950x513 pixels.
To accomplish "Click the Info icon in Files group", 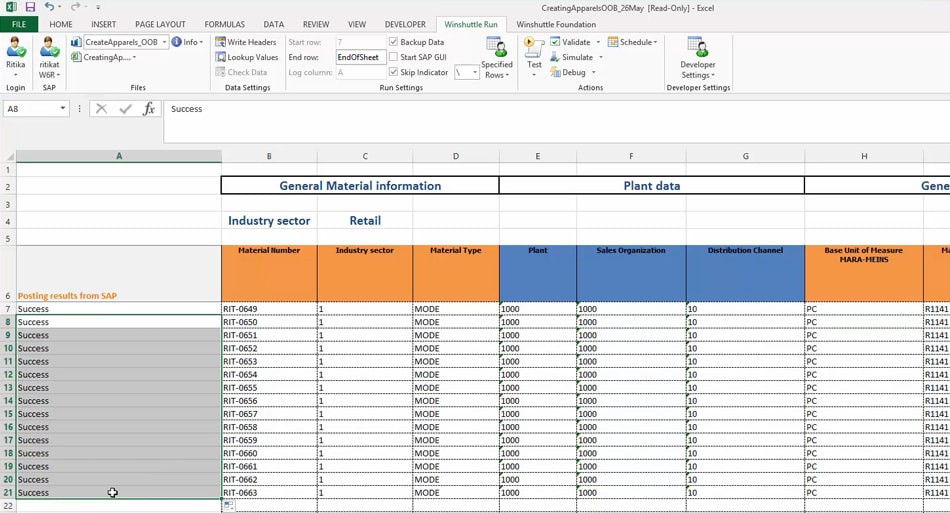I will tap(177, 42).
